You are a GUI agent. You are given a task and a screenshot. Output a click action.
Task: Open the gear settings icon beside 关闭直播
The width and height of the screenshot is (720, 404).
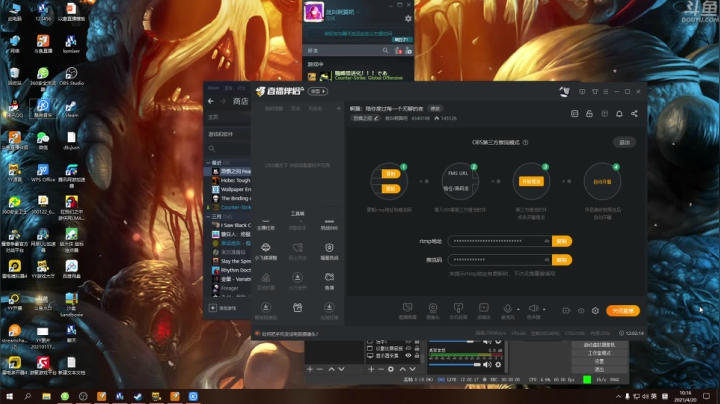(x=596, y=311)
